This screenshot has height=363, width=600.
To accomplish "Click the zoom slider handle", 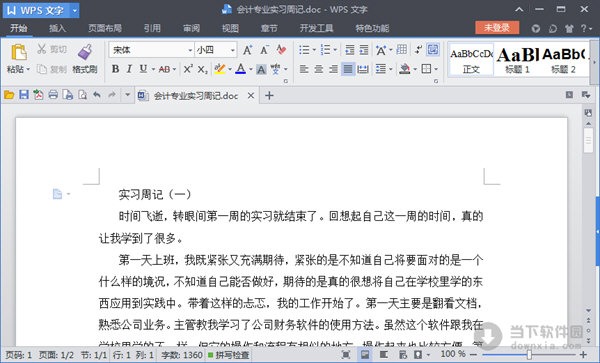I will (529, 355).
